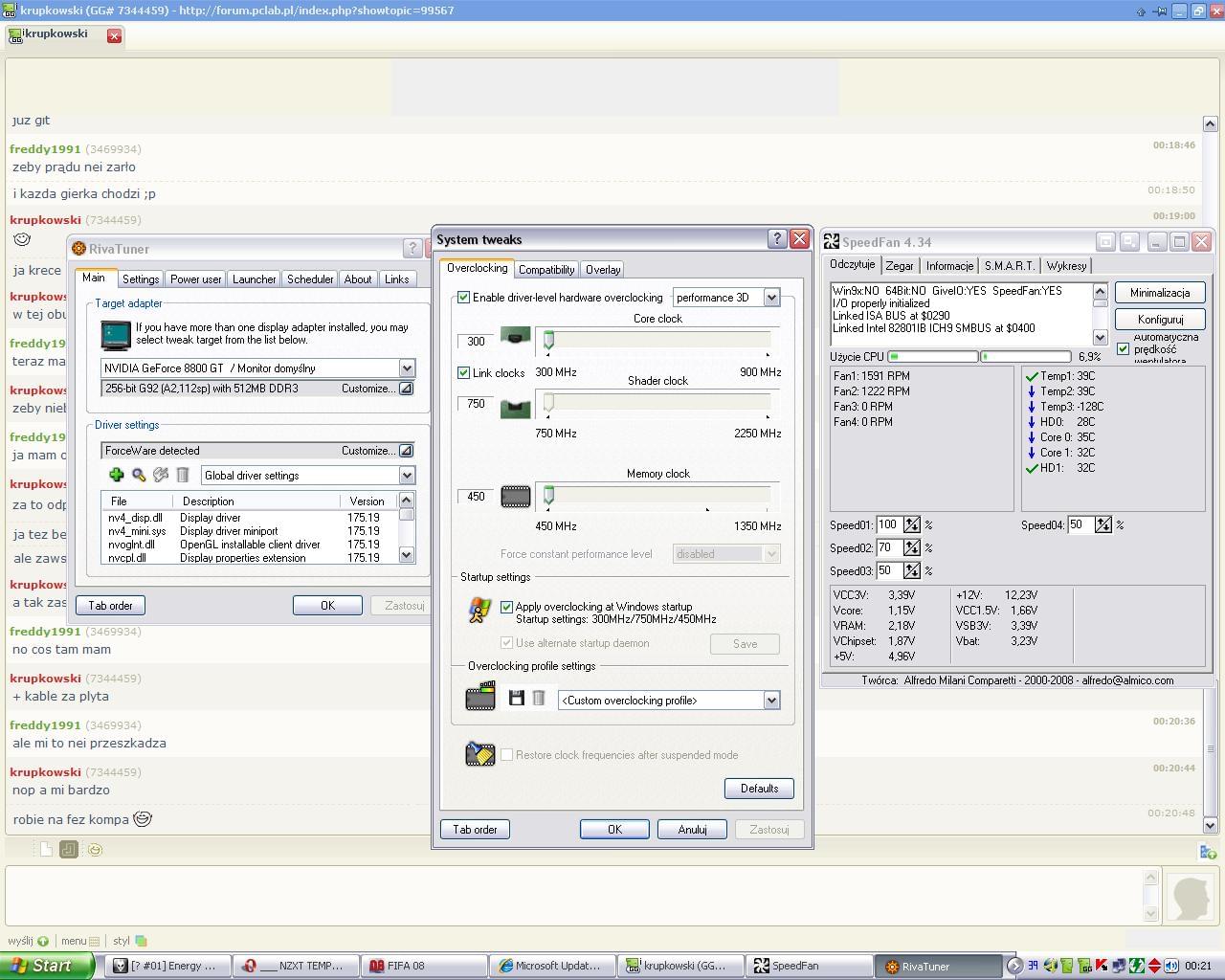Open the performance 3D dropdown

[x=771, y=298]
